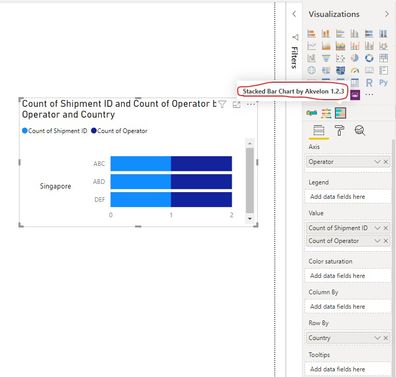Remove Count of Operator from Value
The image size is (396, 377).
tap(386, 241)
